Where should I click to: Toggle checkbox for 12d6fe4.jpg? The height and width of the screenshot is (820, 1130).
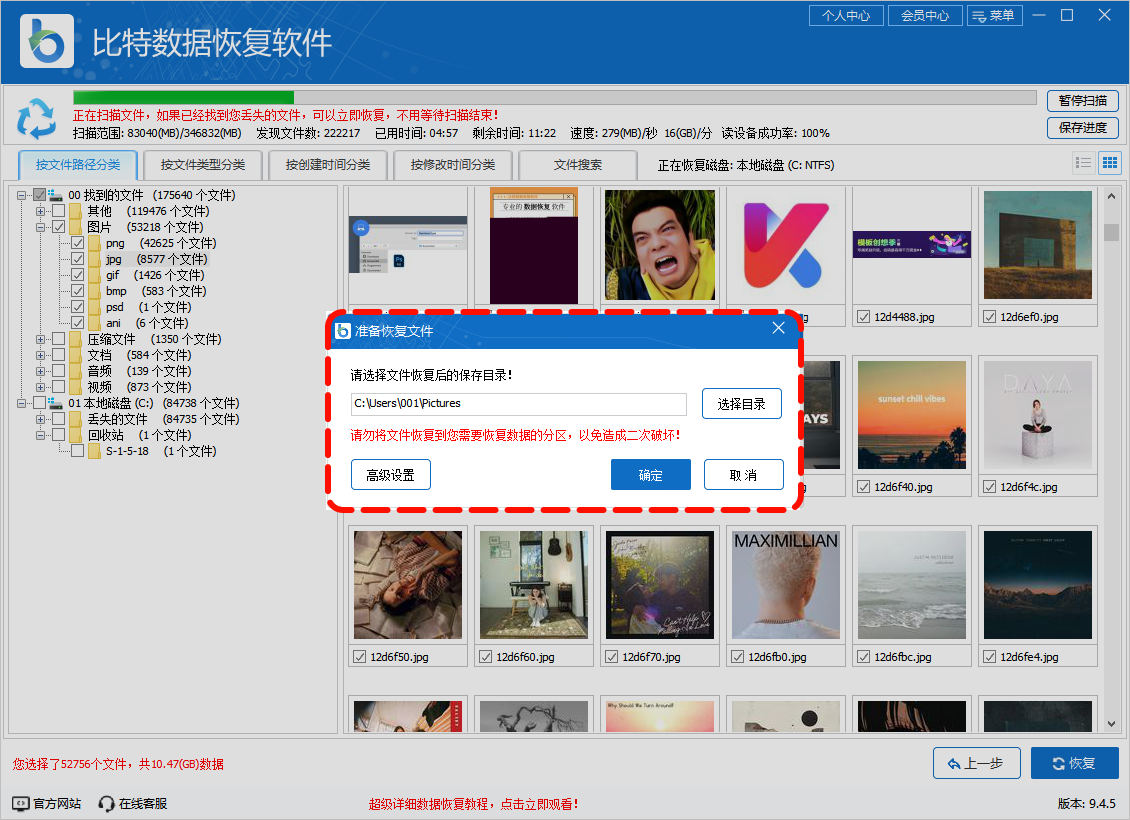pyautogui.click(x=989, y=656)
